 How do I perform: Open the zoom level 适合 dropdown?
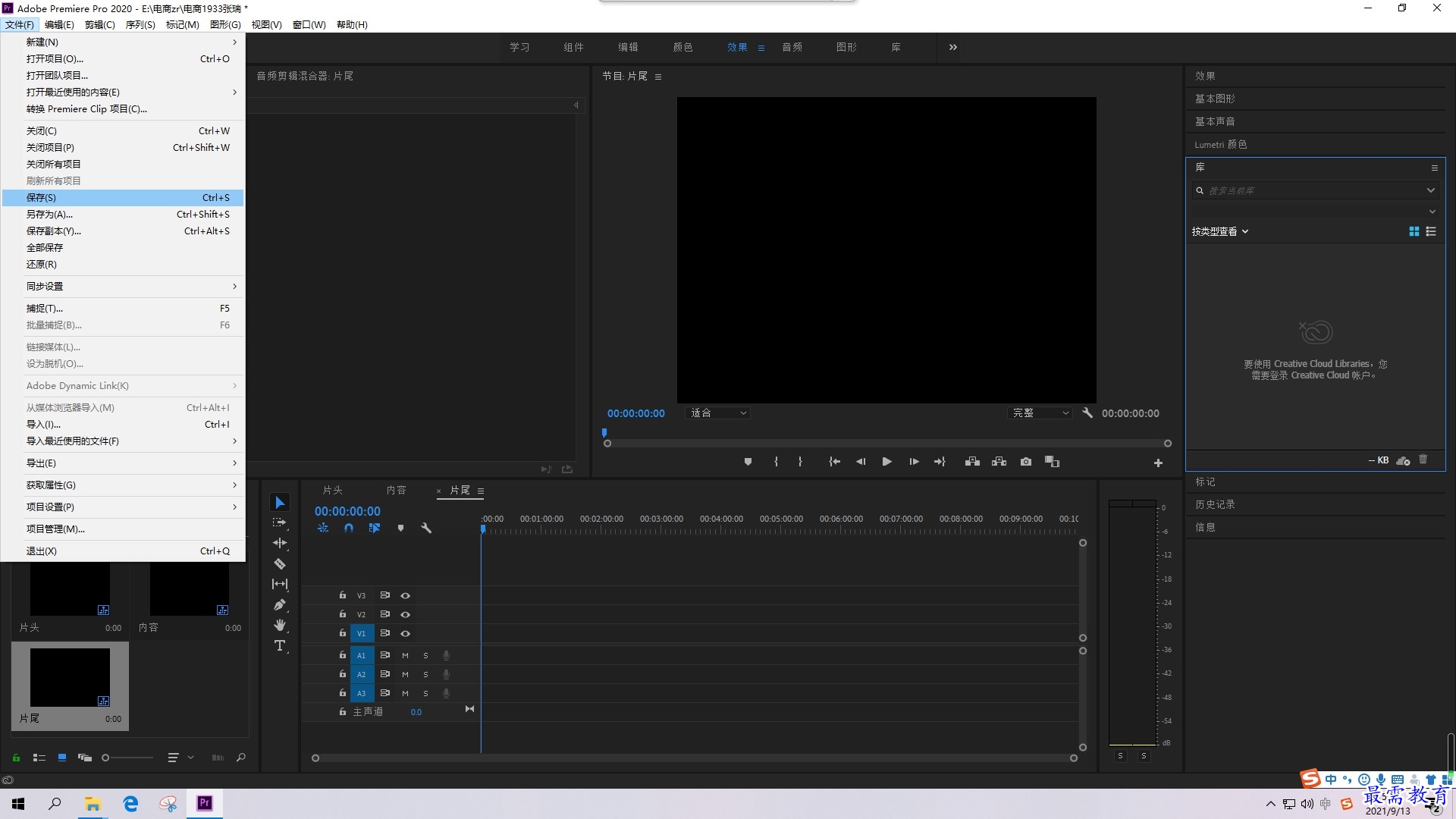tap(717, 413)
